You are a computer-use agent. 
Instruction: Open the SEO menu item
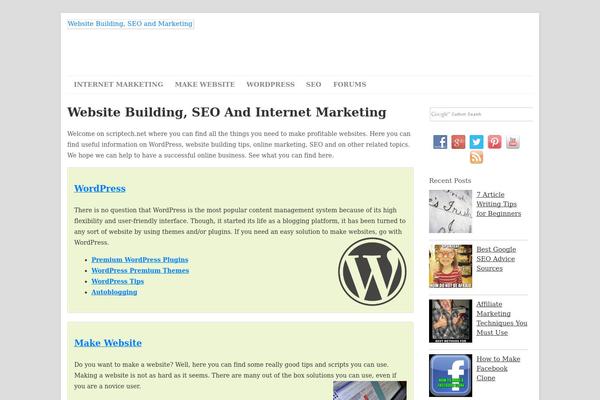click(x=313, y=84)
